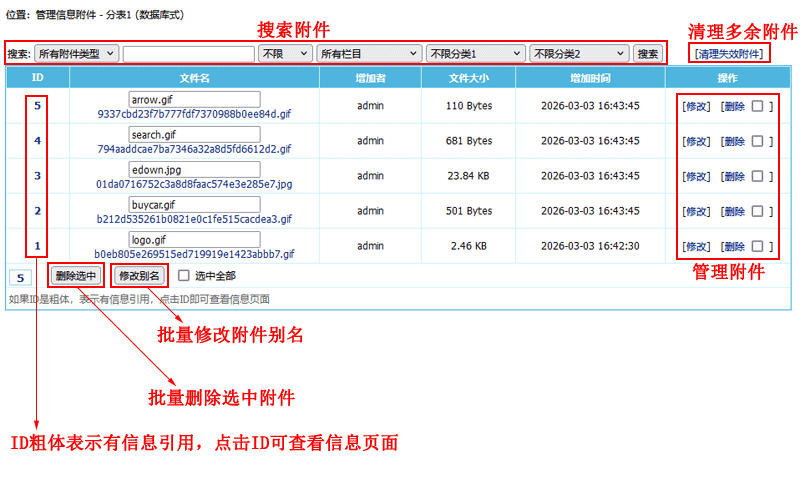Click the search keyword input field

pos(188,53)
